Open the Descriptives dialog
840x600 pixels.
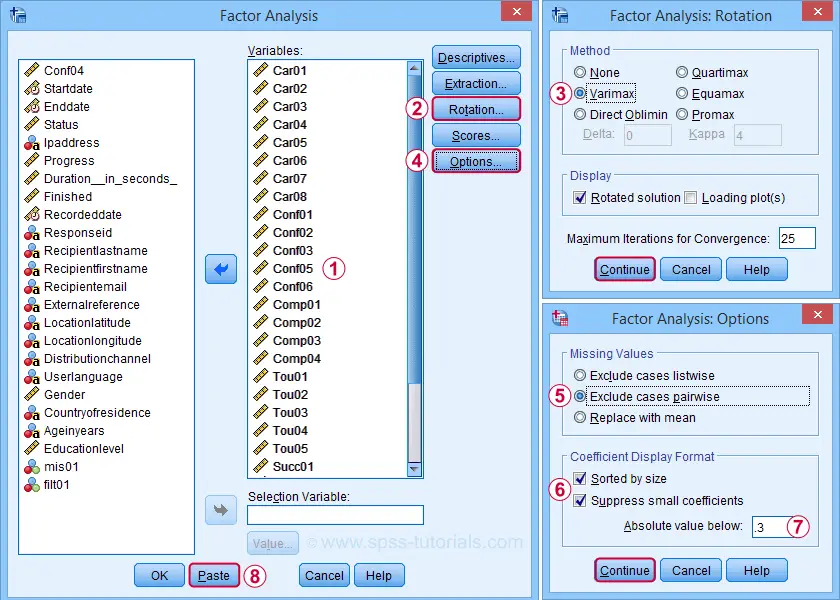476,57
